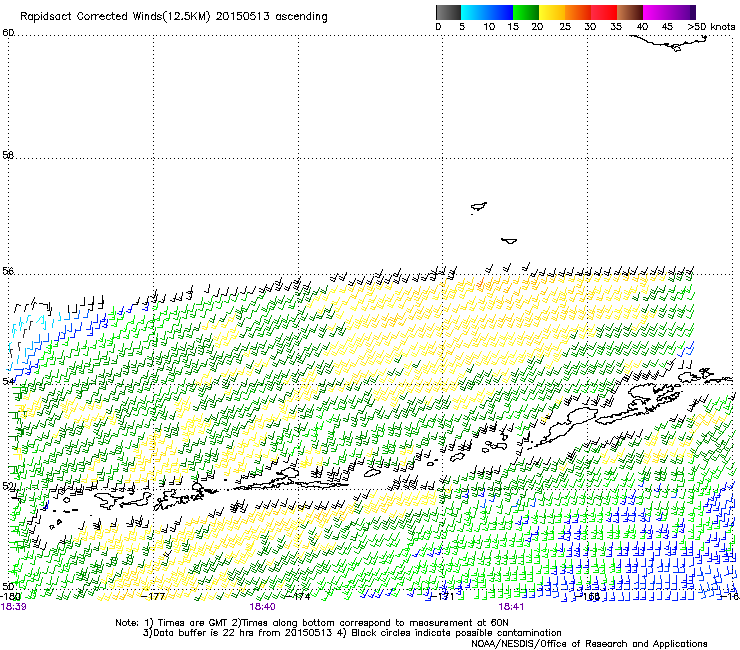The image size is (740, 650).
Task: Click the gray 0-5 knots legend swatch
Action: pos(448,12)
